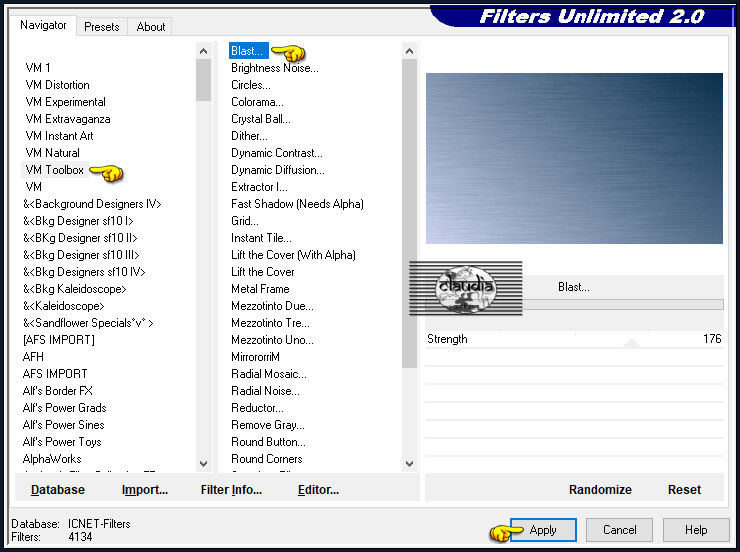The image size is (740, 552).
Task: Open Help for Filters Unlimited
Action: (x=696, y=530)
